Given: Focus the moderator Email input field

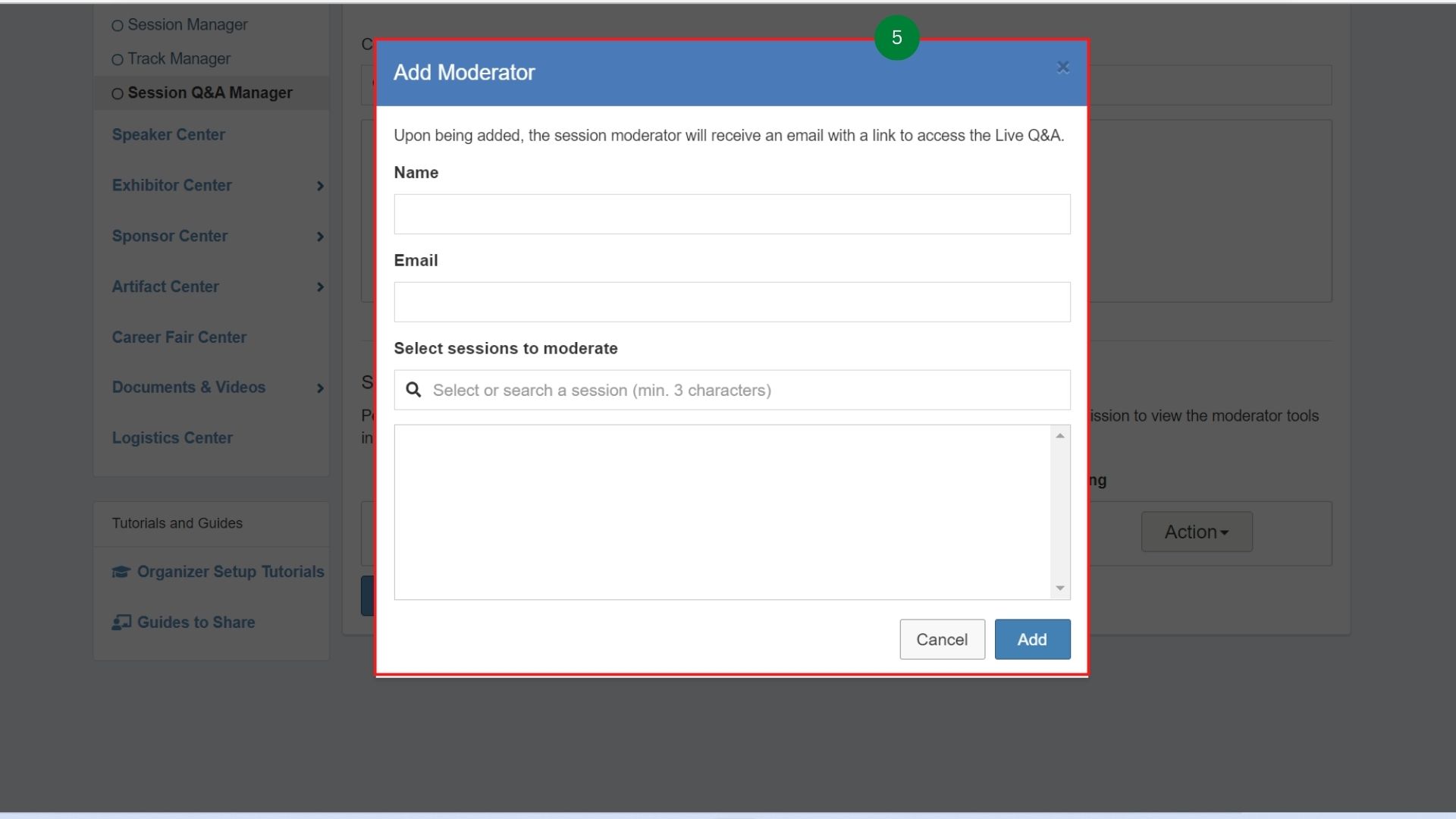Looking at the screenshot, I should (x=732, y=302).
